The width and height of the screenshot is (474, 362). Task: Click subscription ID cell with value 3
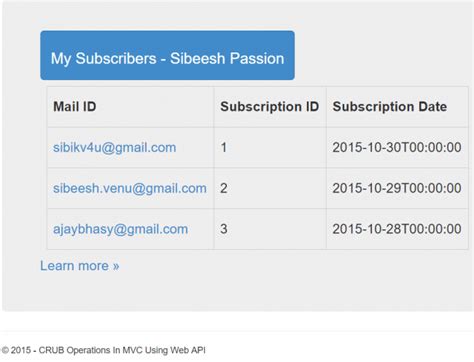270,229
